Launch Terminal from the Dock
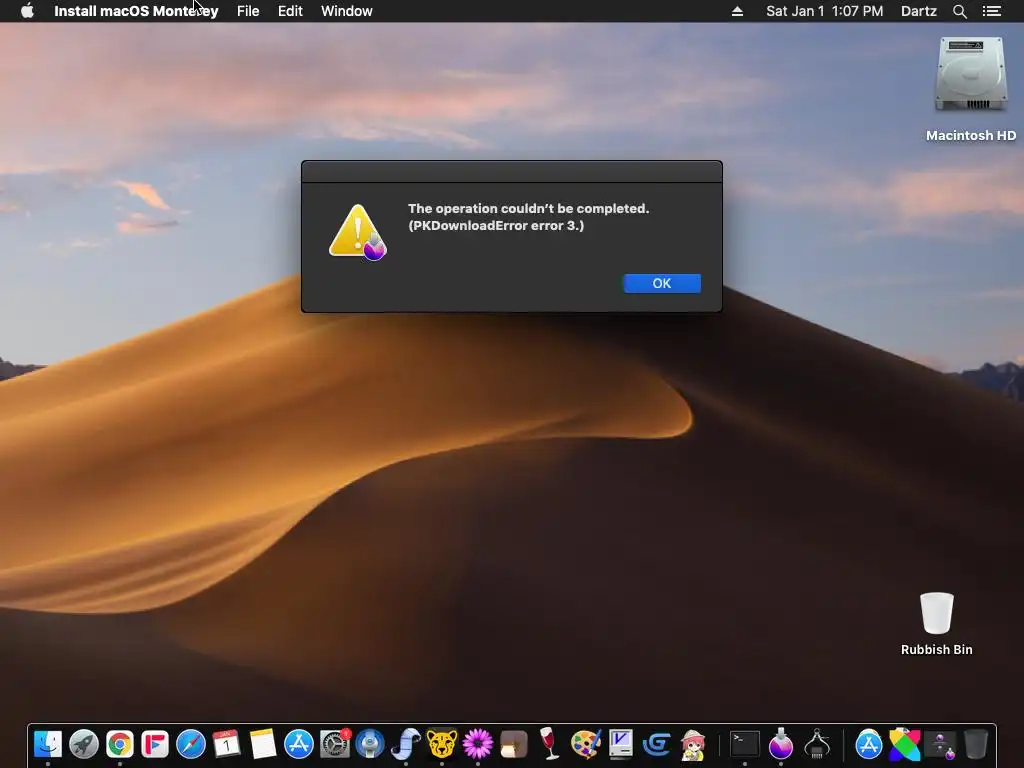The width and height of the screenshot is (1024, 768). coord(744,744)
